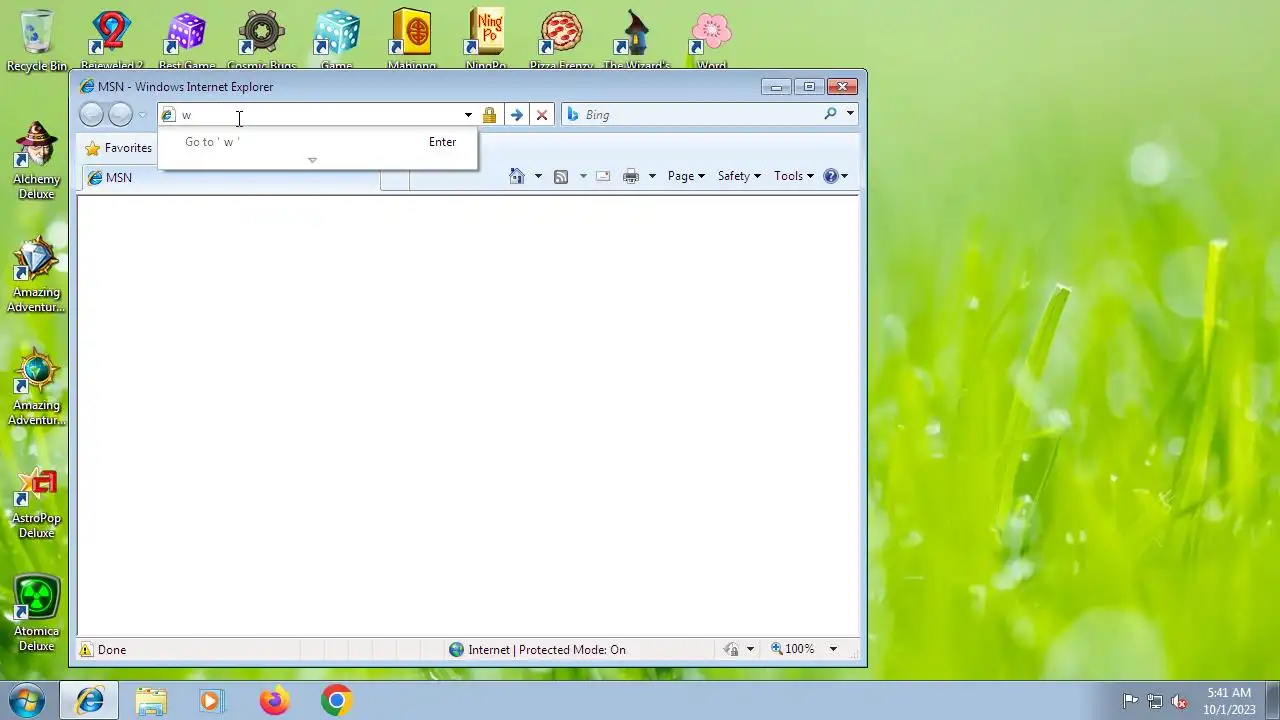
Task: Click the Read Mail envelope icon
Action: coord(603,176)
